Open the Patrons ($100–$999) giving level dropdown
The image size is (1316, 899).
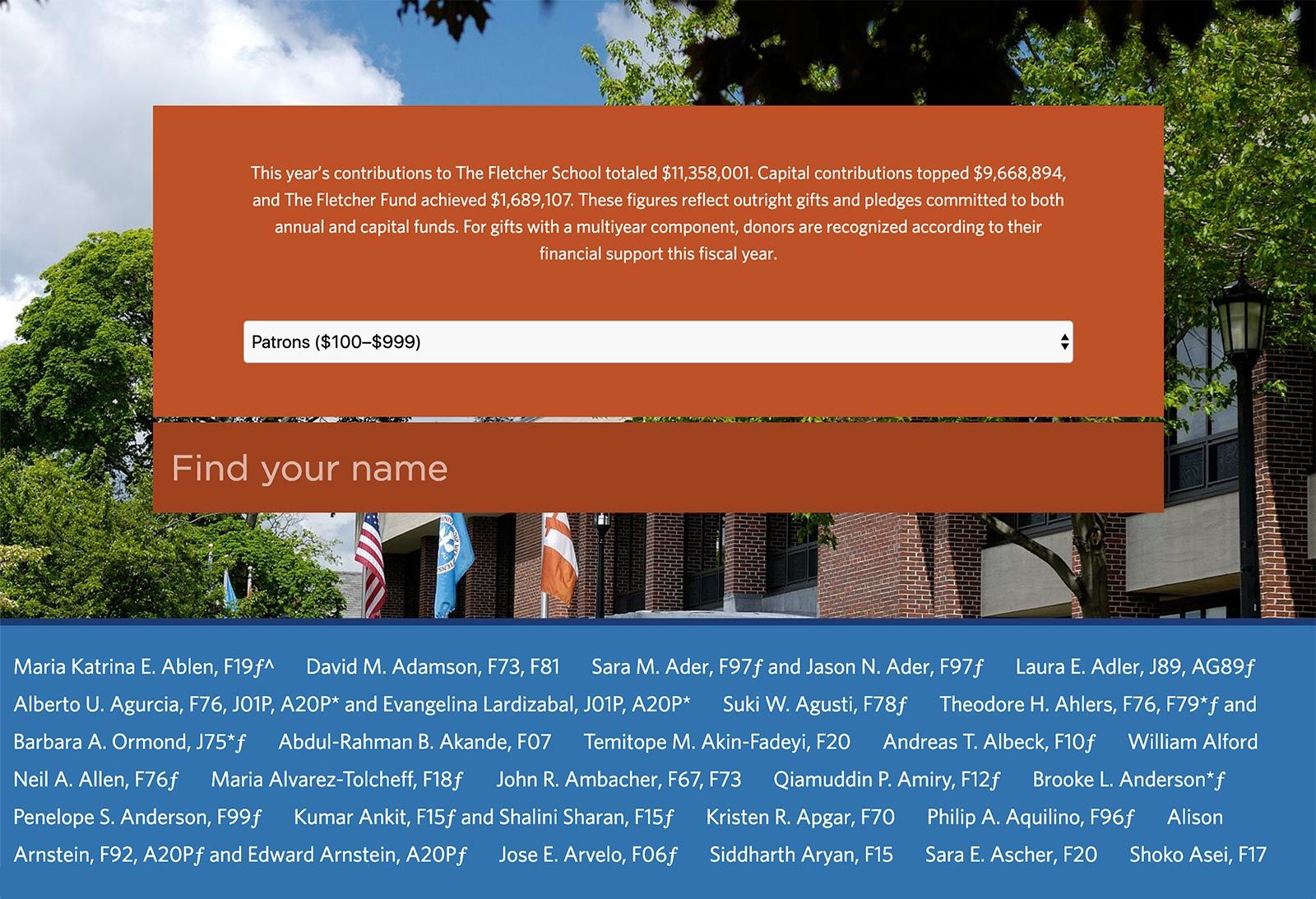tap(658, 341)
